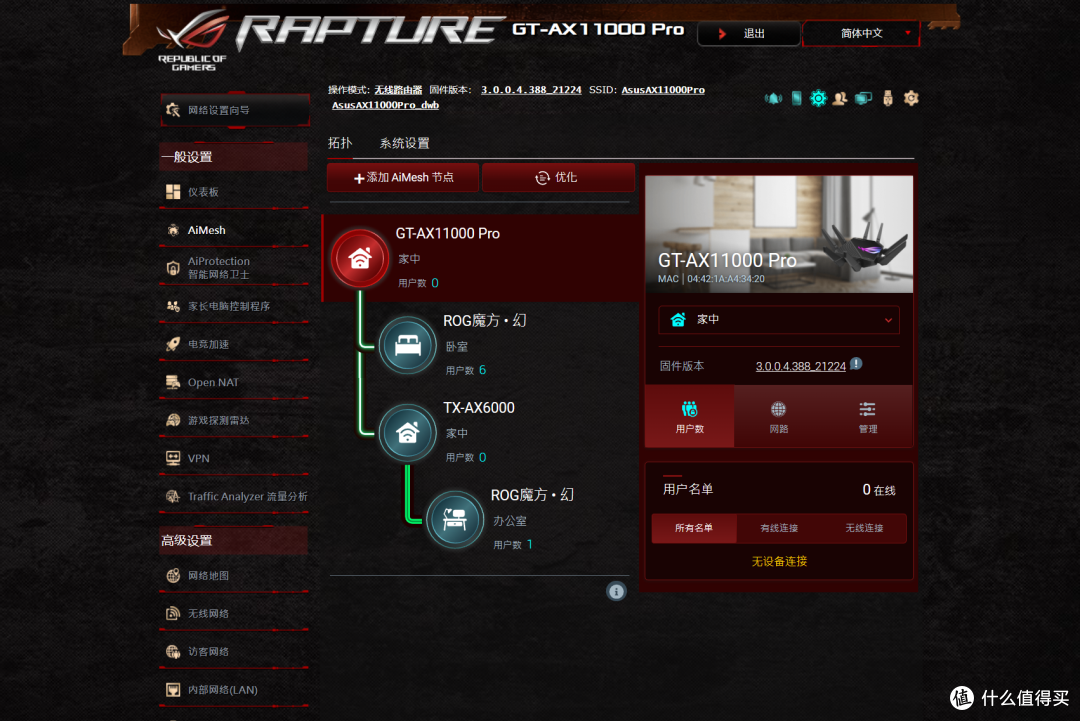Viewport: 1080px width, 721px height.
Task: Click the firmware version 3.0.0.4.388_21224 header link
Action: click(531, 90)
